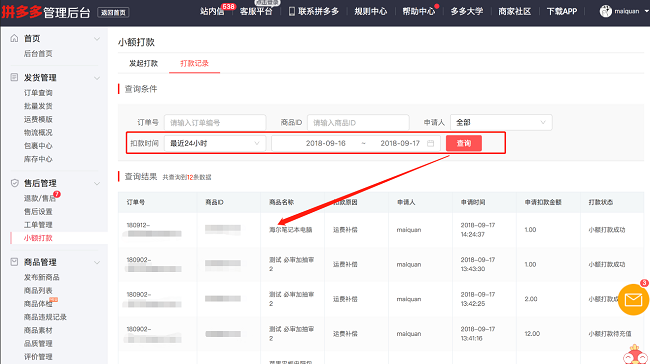This screenshot has width=650, height=364.
Task: Open the orange mail message bubble
Action: pos(633,299)
